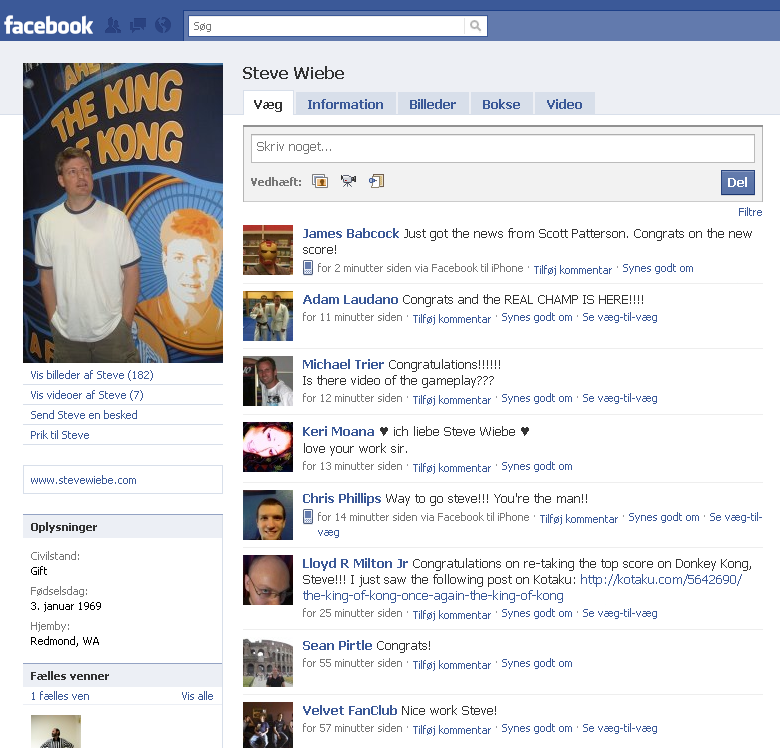The image size is (780, 748).
Task: Click the 'Oplysninger' section header
Action: 122,527
